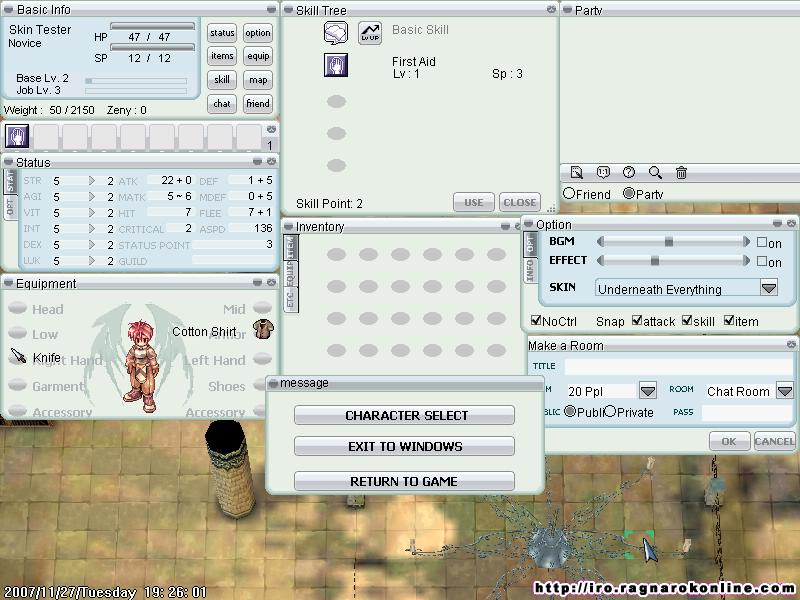Collapse the Basic Info window title pin
The image size is (800, 600).
click(8, 9)
